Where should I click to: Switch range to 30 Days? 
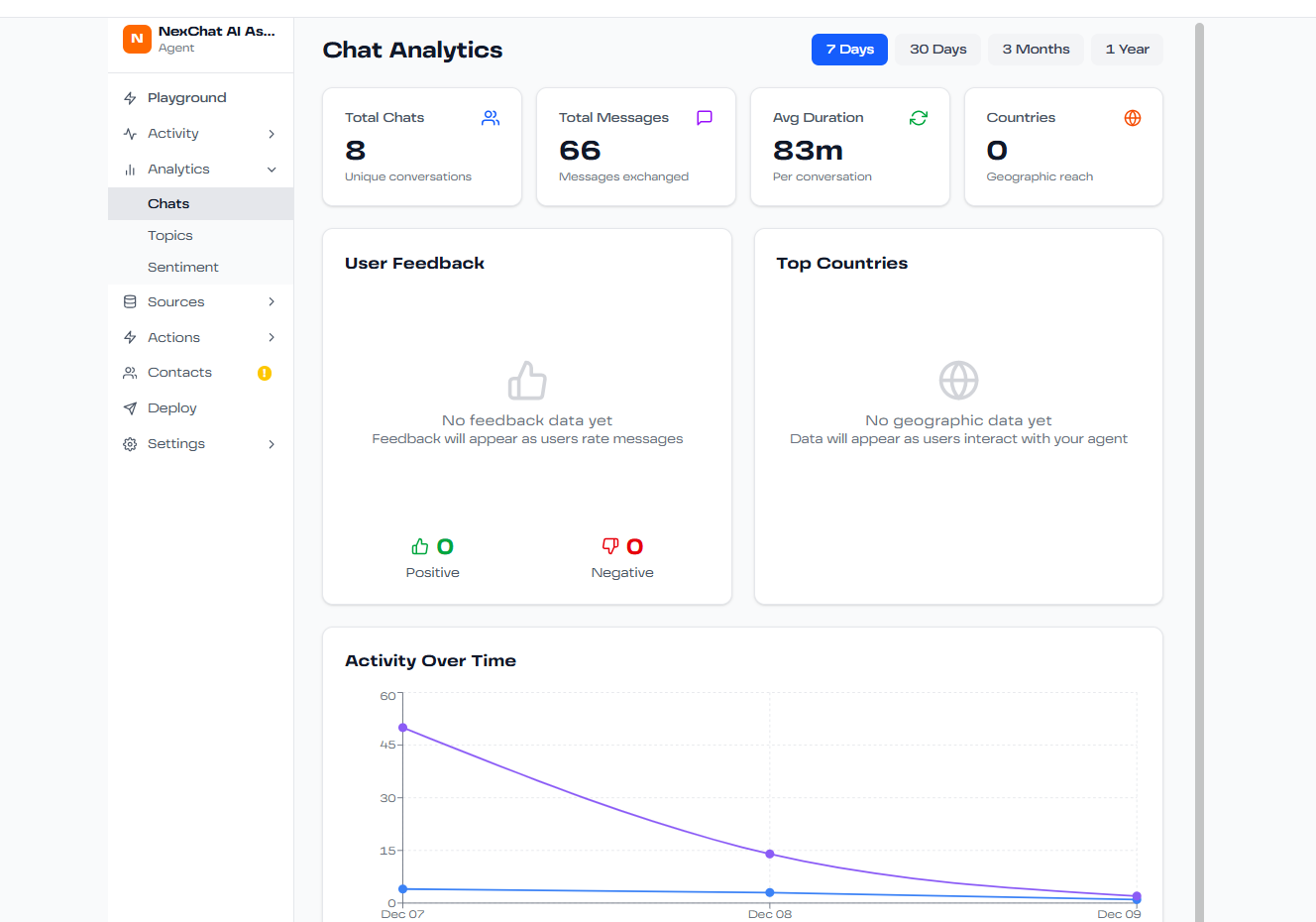pos(937,50)
